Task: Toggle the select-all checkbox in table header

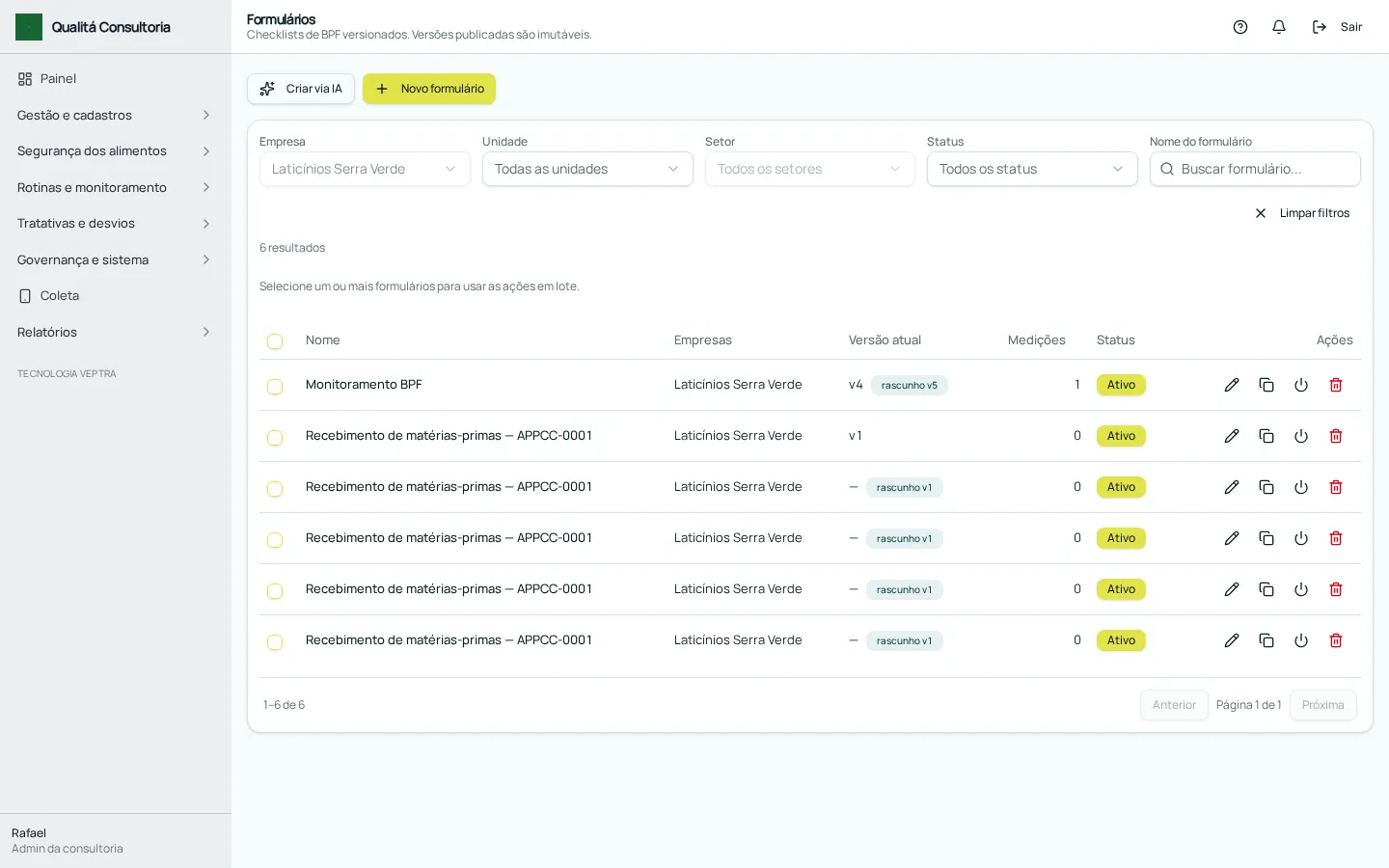Action: pos(275,341)
